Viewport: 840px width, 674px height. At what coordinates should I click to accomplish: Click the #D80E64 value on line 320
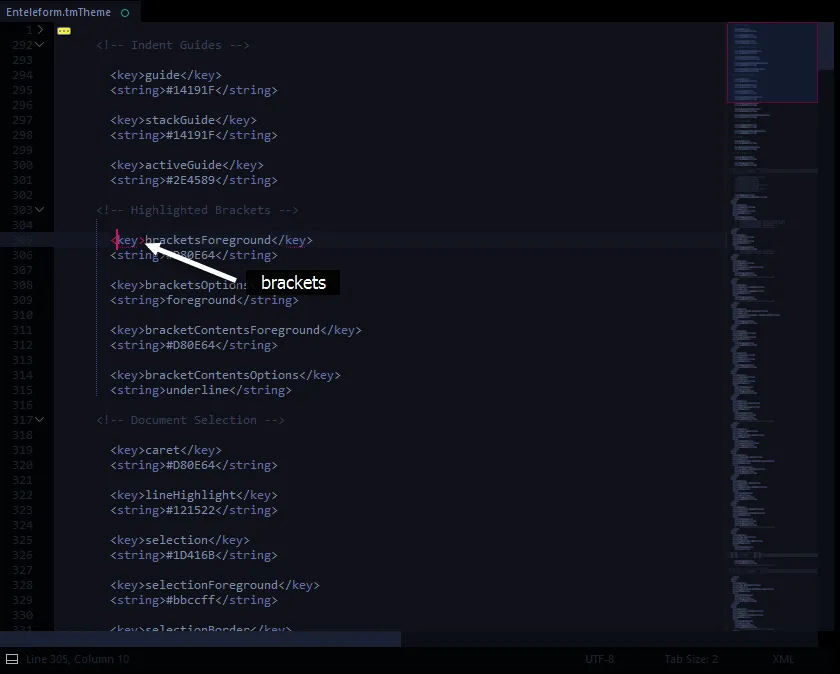coord(190,465)
